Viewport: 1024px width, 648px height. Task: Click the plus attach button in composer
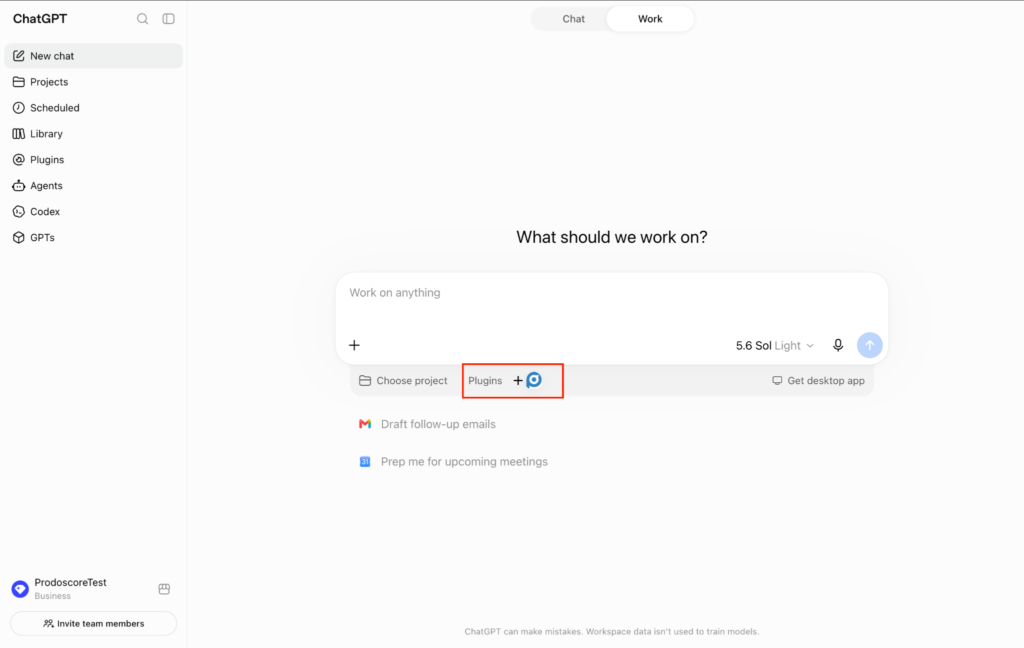(x=354, y=345)
